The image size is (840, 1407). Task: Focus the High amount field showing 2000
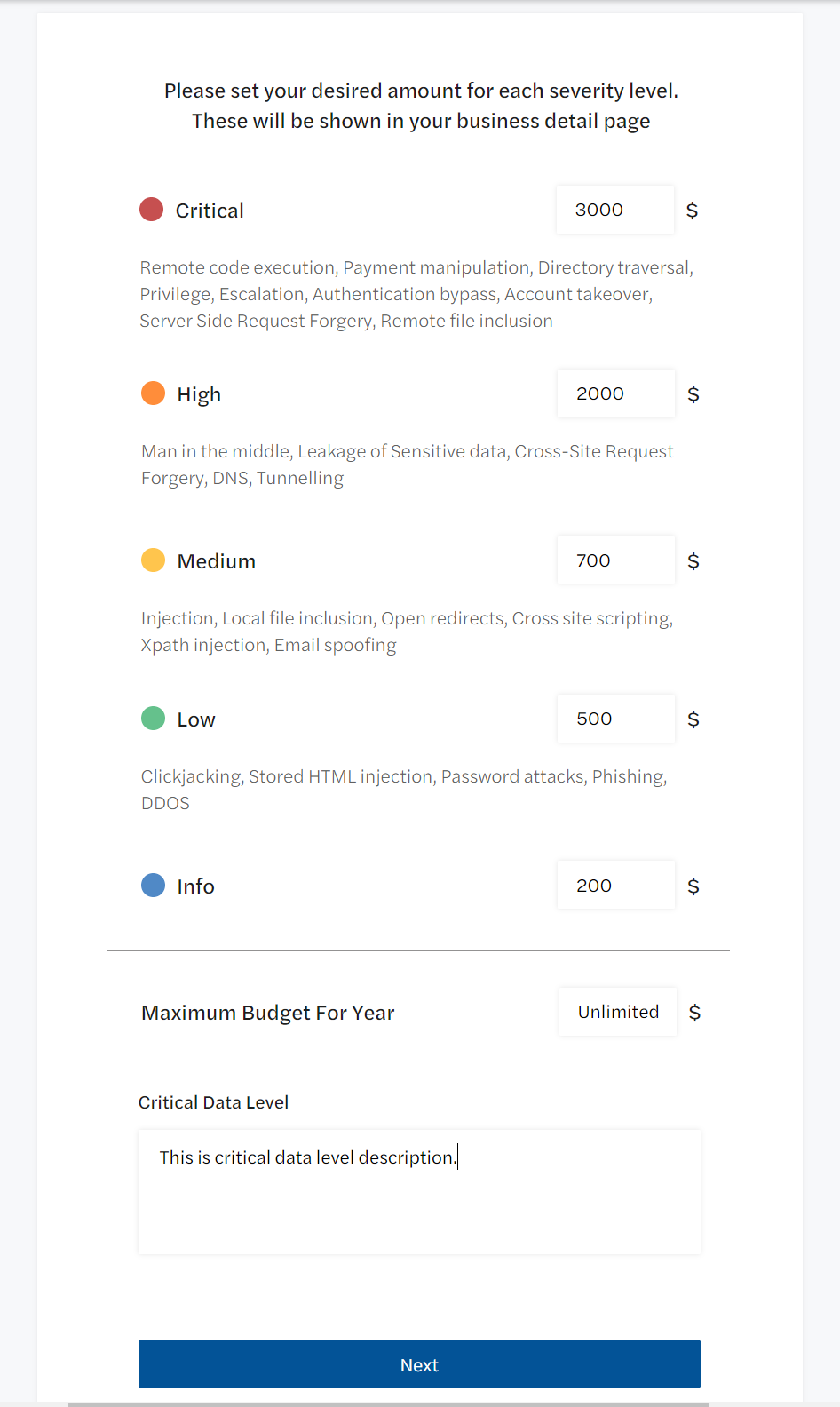click(x=615, y=393)
